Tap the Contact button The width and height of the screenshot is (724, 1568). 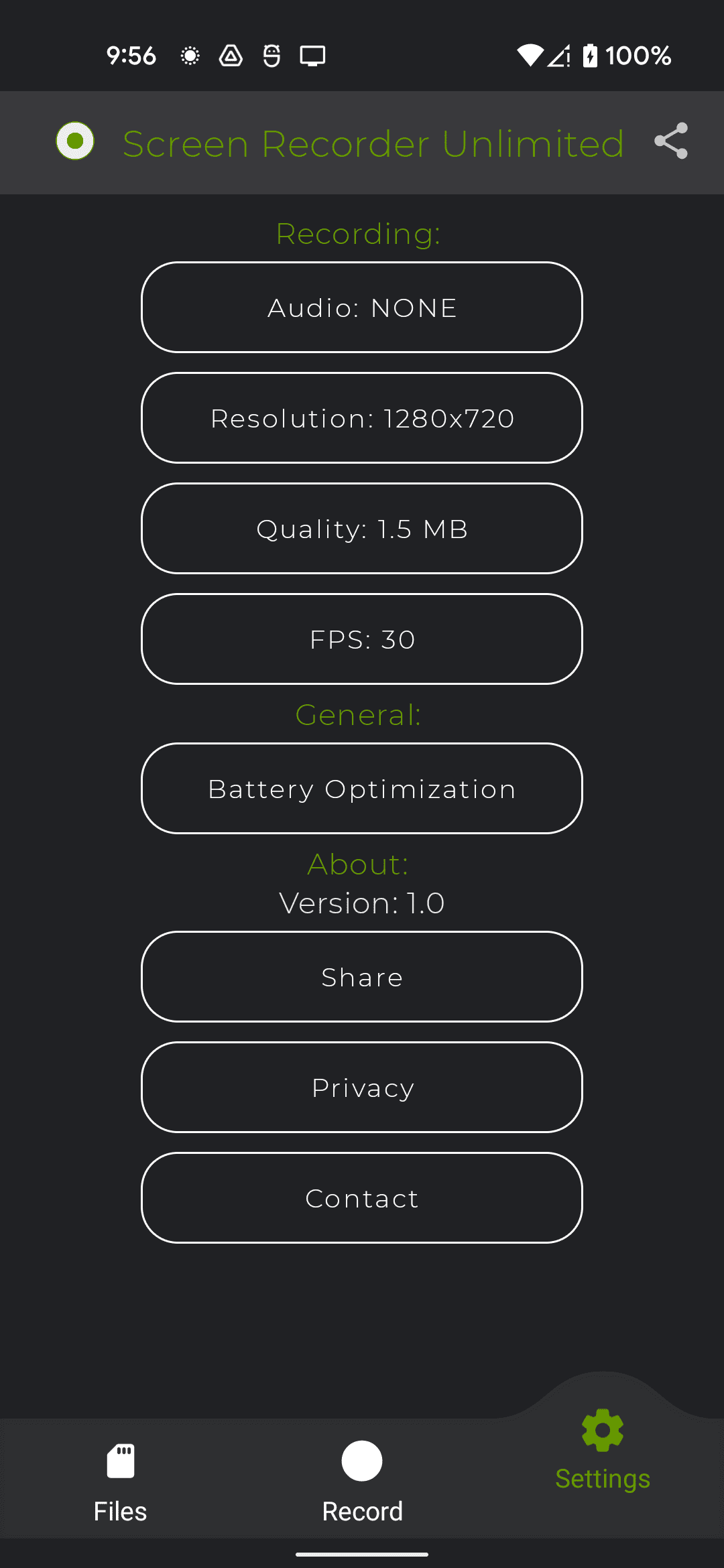[x=362, y=1198]
